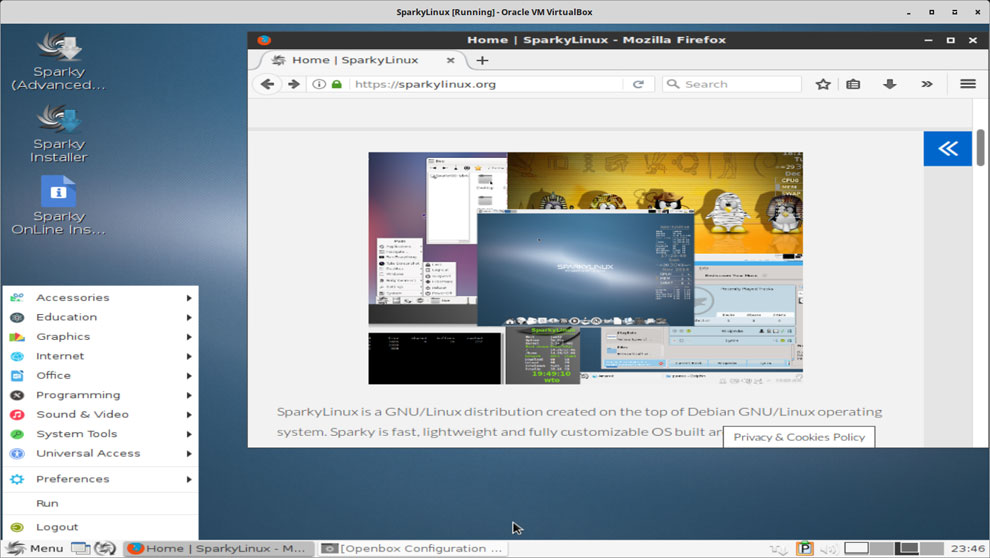Open Sound & Video submenu arrow

189,415
